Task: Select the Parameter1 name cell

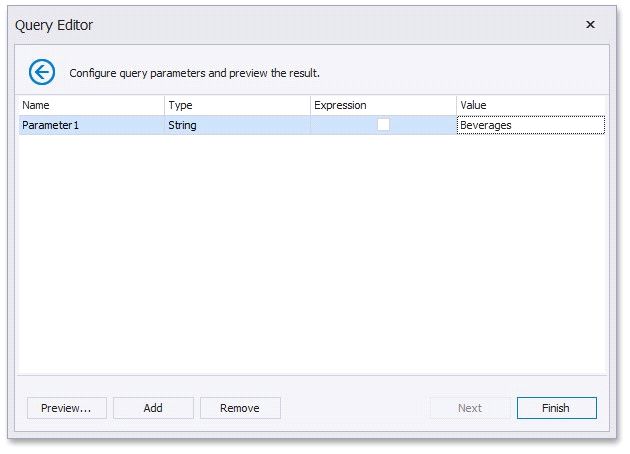Action: tap(91, 125)
